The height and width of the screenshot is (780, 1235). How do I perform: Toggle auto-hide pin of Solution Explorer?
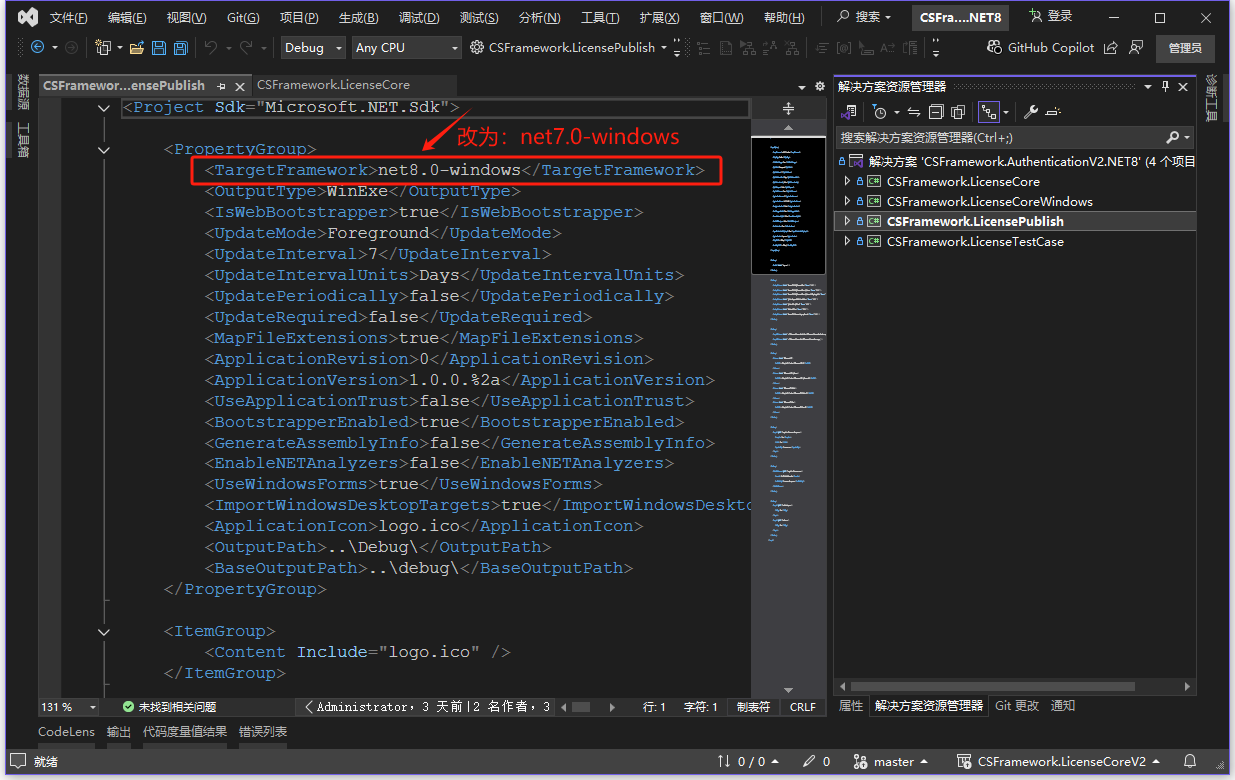tap(1165, 87)
